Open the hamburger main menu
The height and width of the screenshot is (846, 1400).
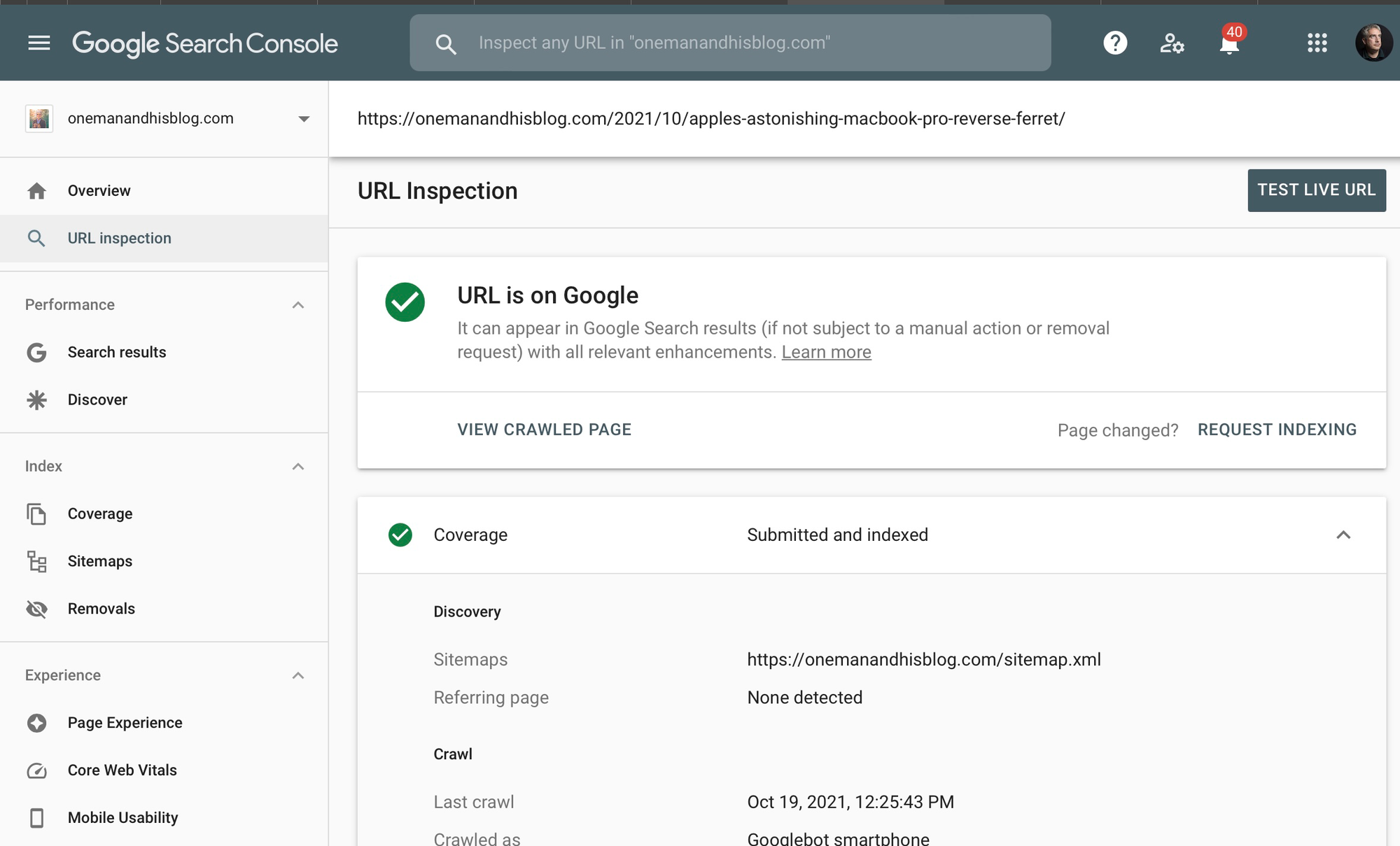(x=38, y=43)
